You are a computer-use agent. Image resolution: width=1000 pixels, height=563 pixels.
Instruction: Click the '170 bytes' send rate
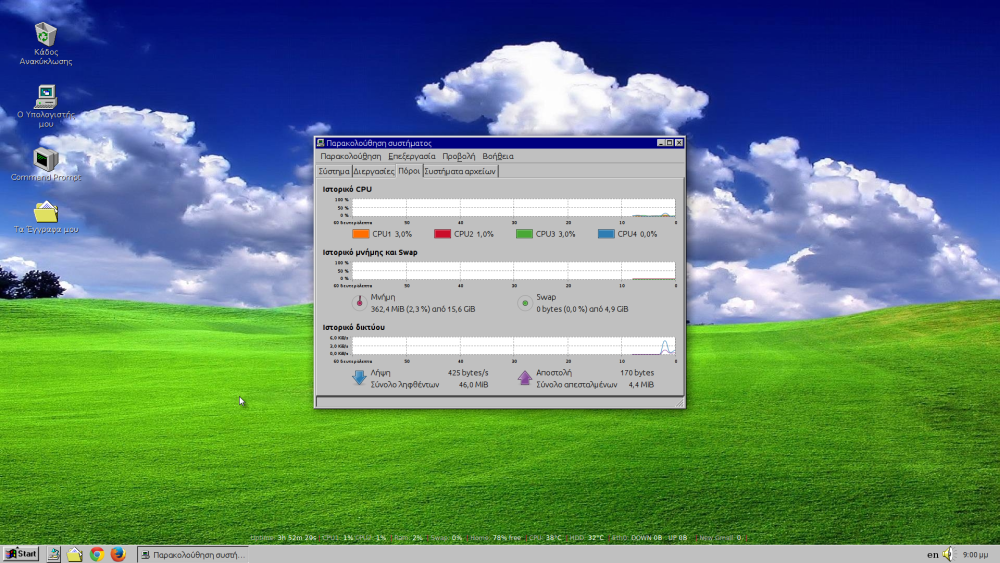[x=637, y=373]
